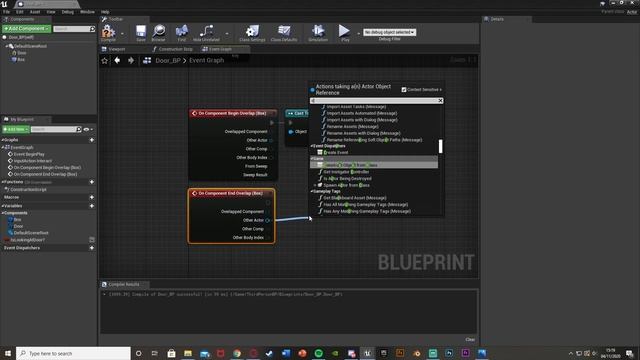Open the Hide Unrelated options dropdown arrow
This screenshot has height=360, width=640.
tap(227, 33)
